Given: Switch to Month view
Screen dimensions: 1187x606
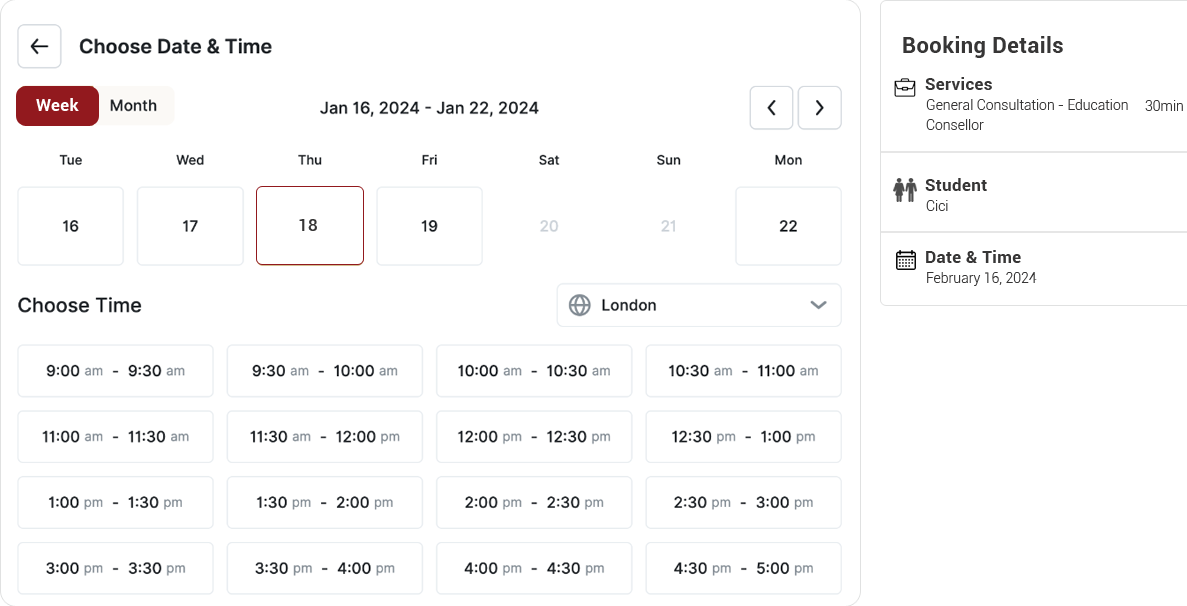Looking at the screenshot, I should point(134,106).
